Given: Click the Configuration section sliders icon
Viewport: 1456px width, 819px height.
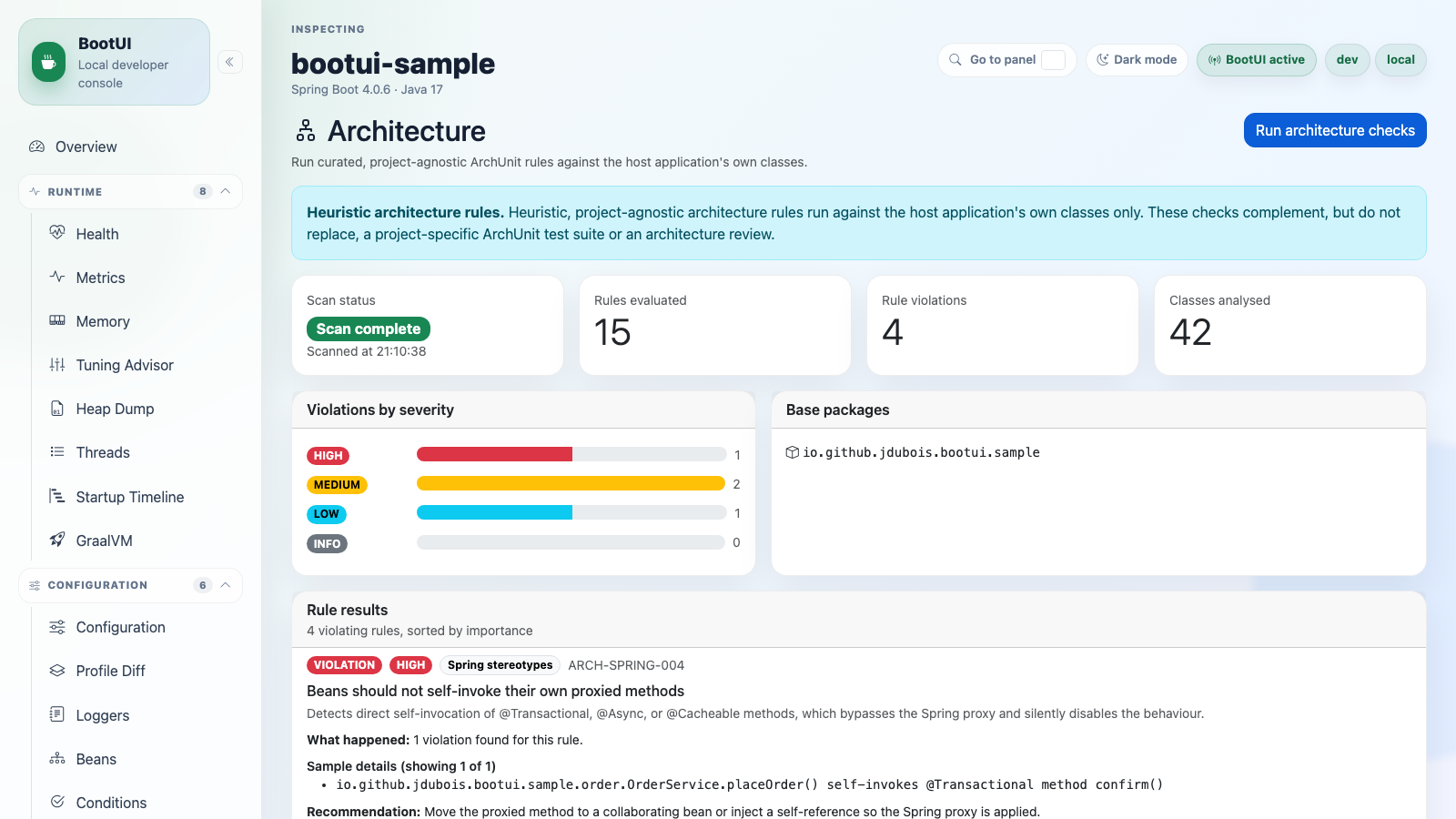Looking at the screenshot, I should tap(35, 585).
